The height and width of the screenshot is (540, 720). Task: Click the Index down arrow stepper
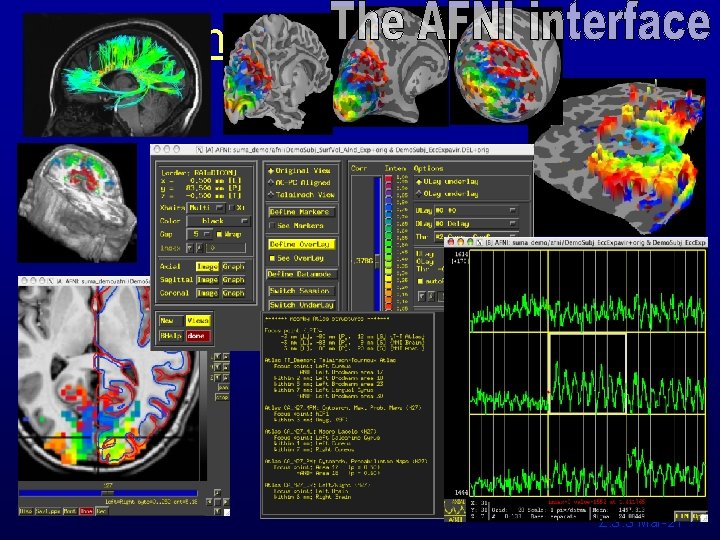[190, 248]
